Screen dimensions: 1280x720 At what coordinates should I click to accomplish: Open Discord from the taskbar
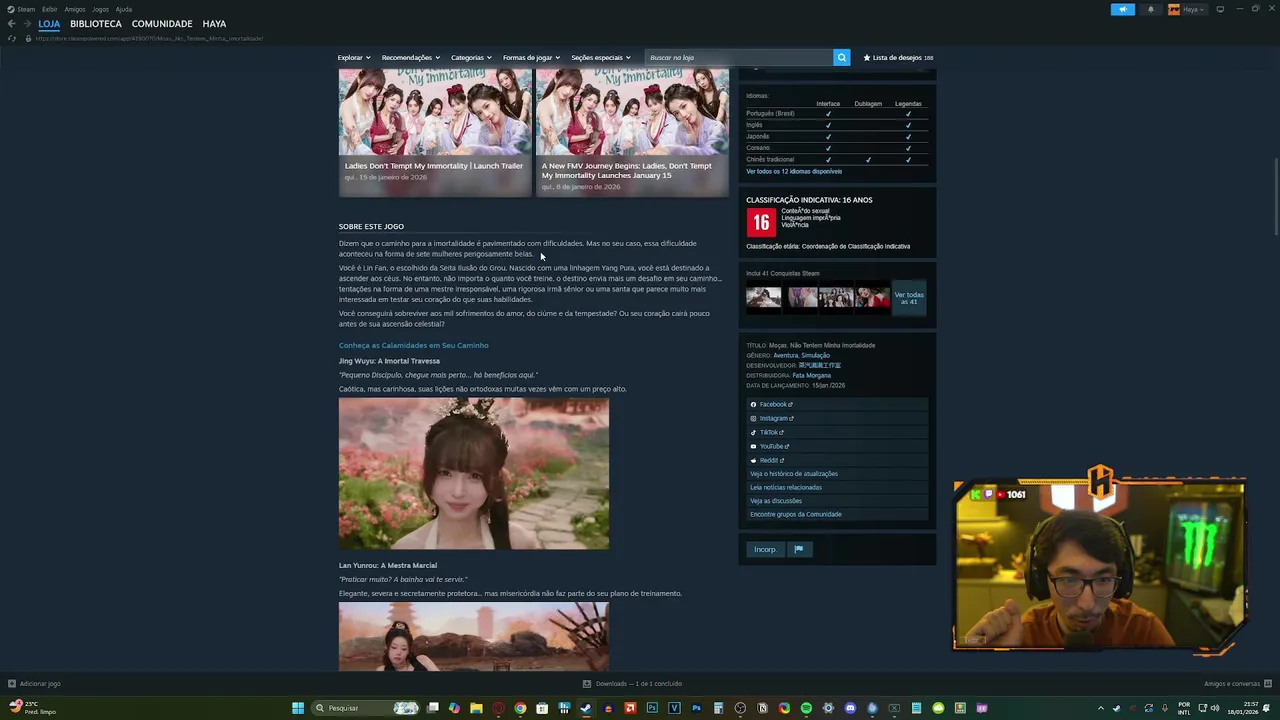(x=850, y=708)
